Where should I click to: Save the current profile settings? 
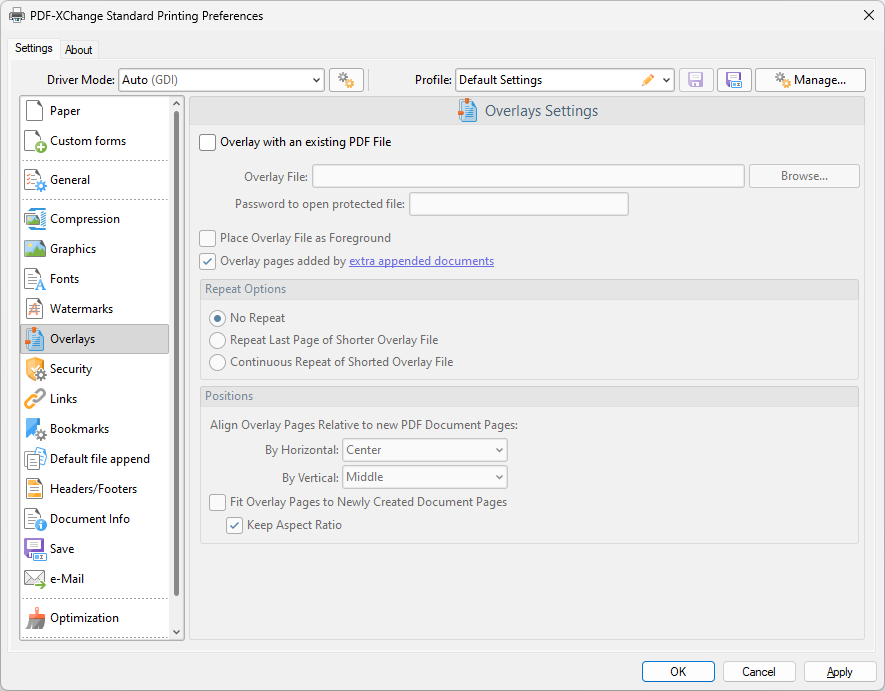point(696,79)
